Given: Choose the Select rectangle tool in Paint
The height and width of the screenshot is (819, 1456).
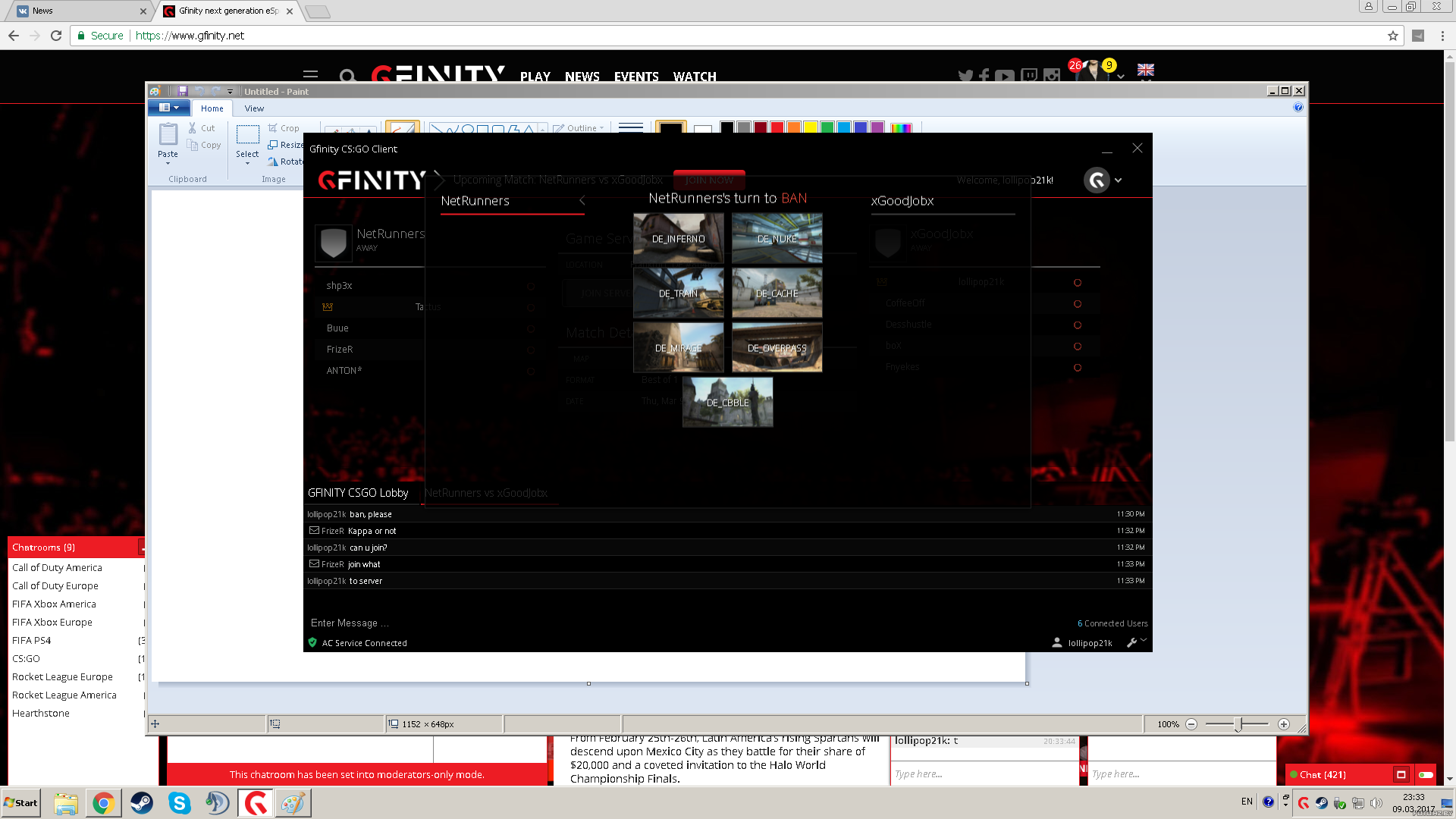Looking at the screenshot, I should (x=247, y=135).
